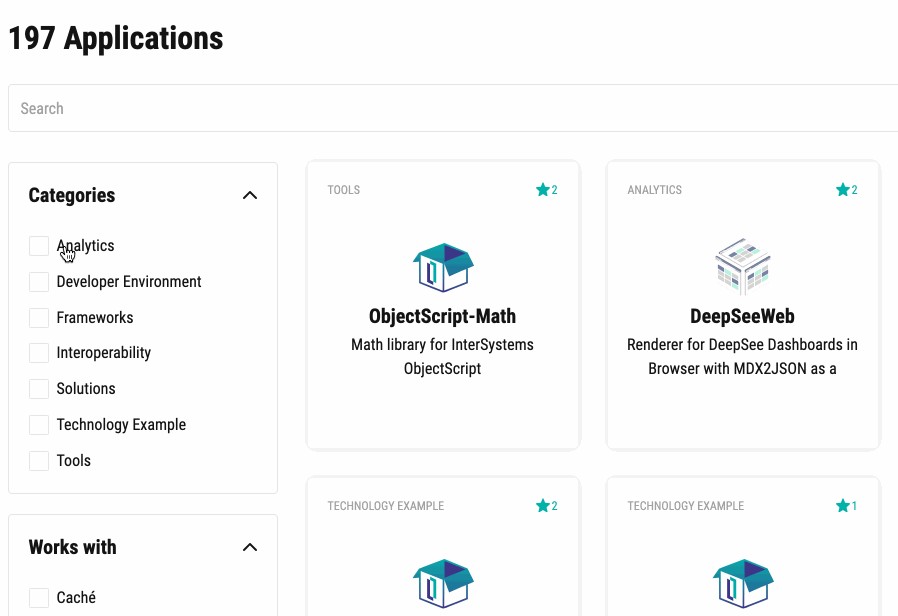
Task: Tick the Interoperability category checkbox
Action: click(39, 353)
